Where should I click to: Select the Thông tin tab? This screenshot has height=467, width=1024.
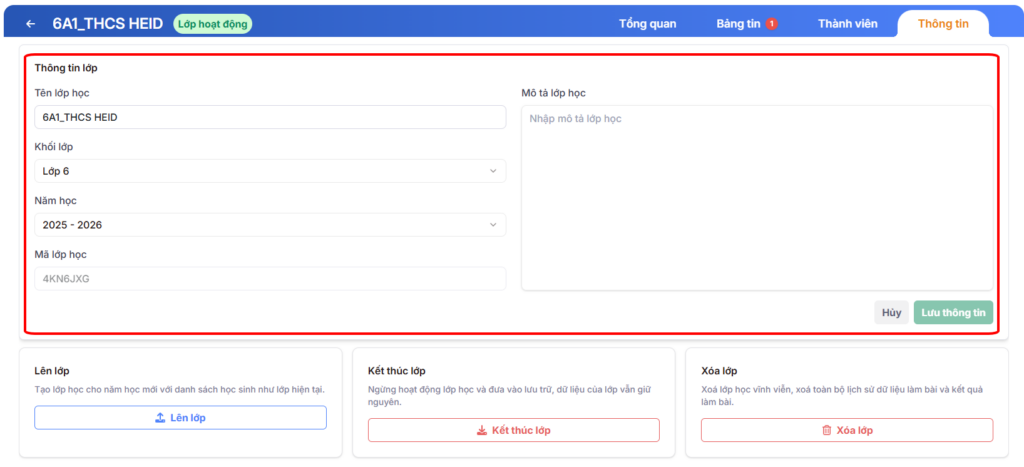click(x=943, y=24)
